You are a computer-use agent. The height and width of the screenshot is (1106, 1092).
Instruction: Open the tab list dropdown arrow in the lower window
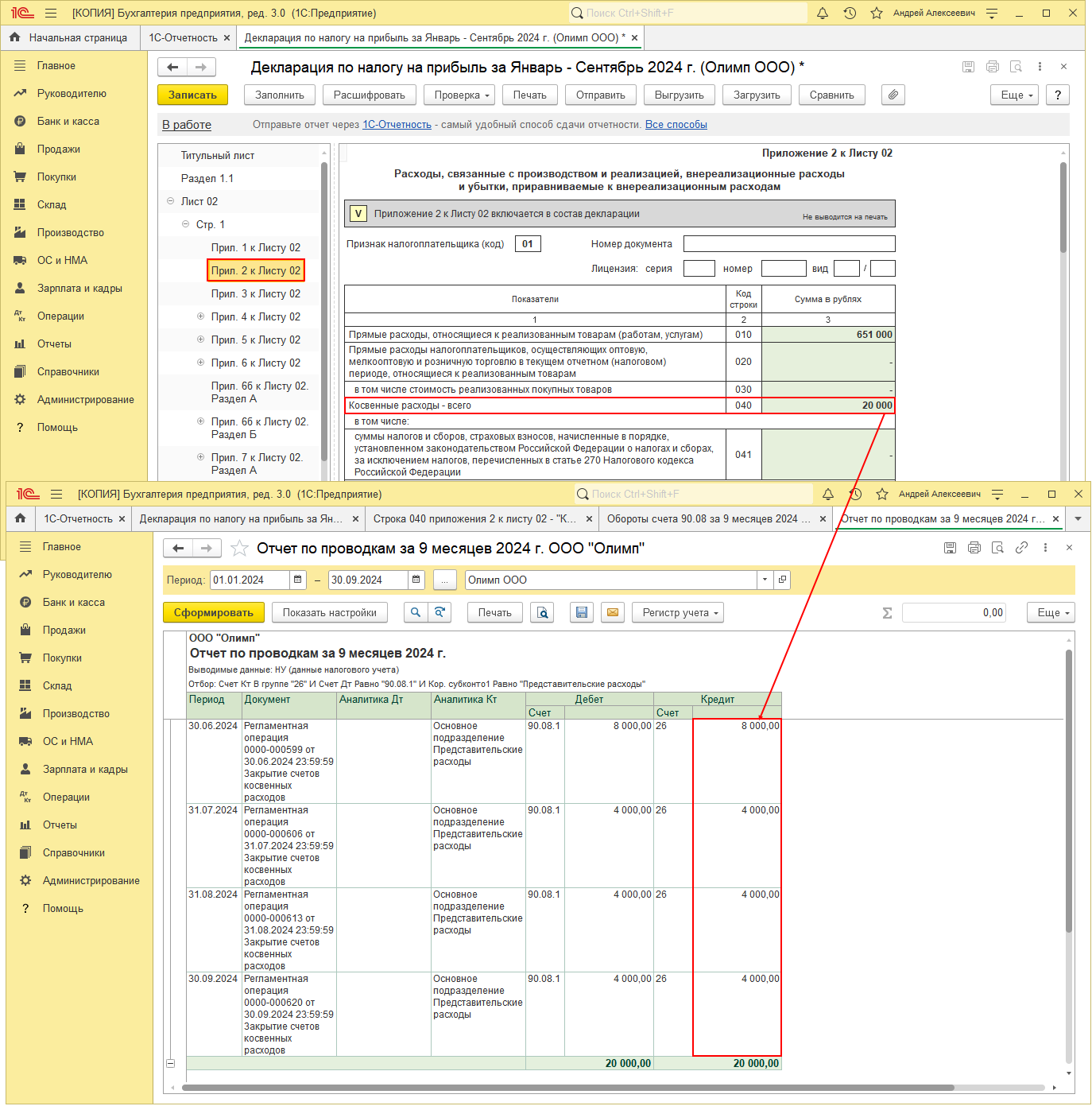(x=1078, y=518)
